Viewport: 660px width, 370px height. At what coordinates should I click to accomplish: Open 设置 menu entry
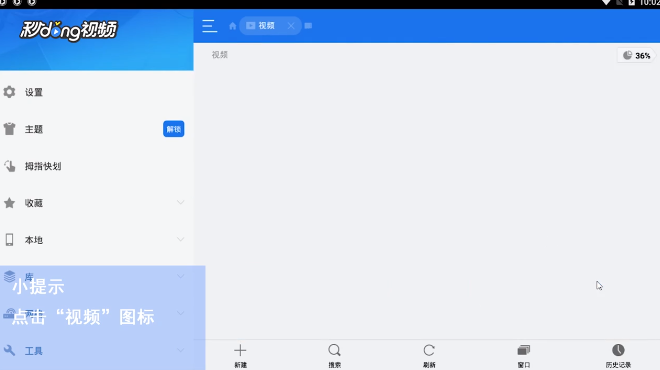[x=34, y=92]
